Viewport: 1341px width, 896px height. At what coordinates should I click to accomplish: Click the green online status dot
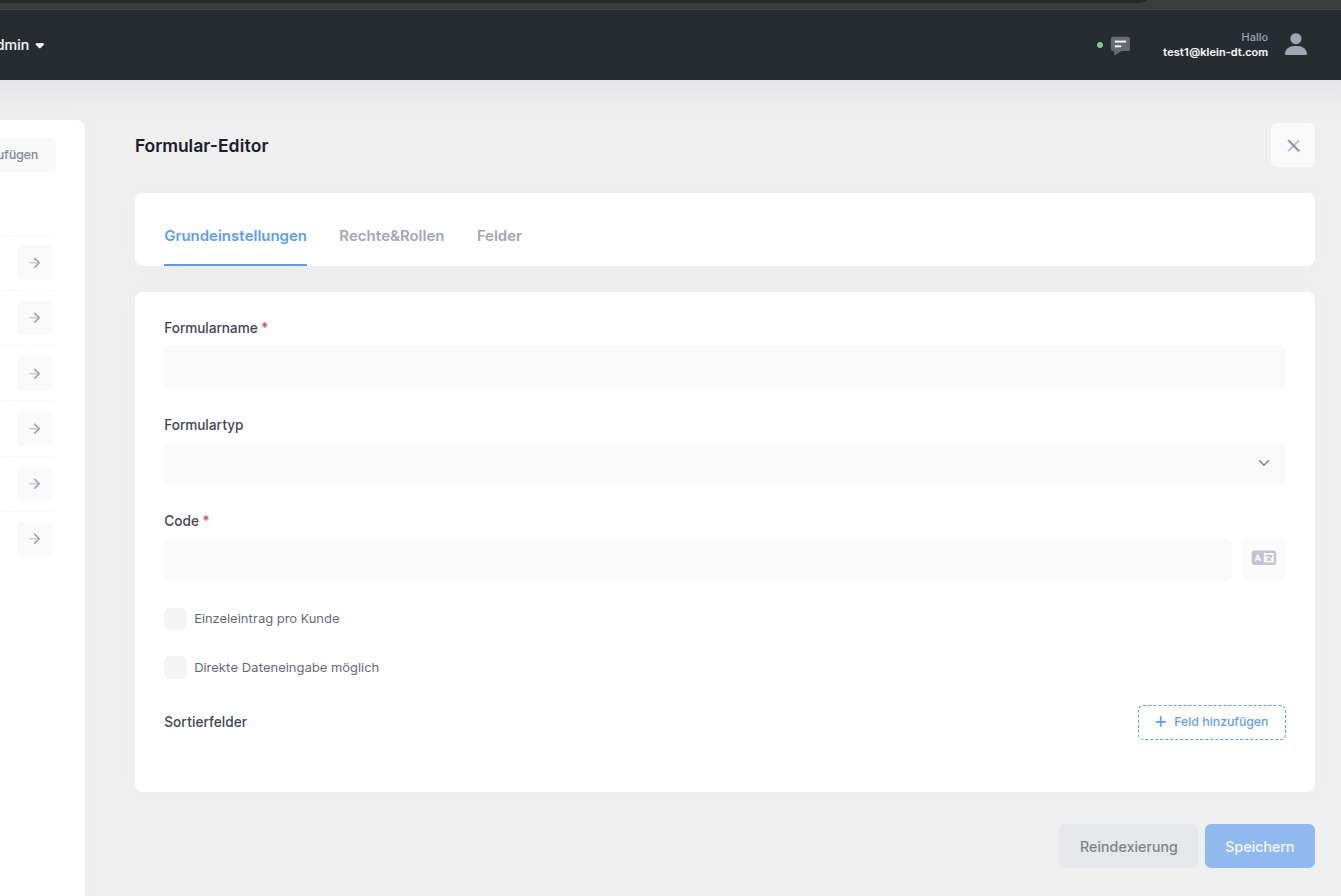(x=1100, y=45)
